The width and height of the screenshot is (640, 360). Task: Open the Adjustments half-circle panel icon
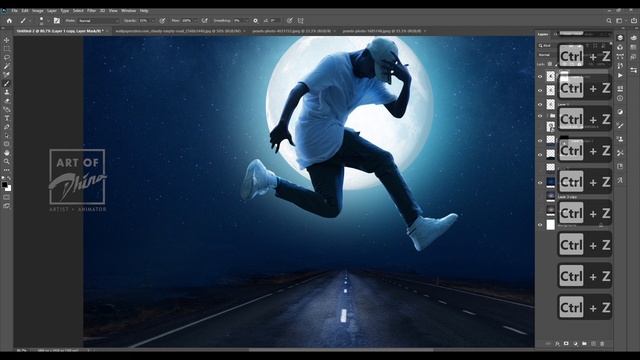[x=620, y=112]
